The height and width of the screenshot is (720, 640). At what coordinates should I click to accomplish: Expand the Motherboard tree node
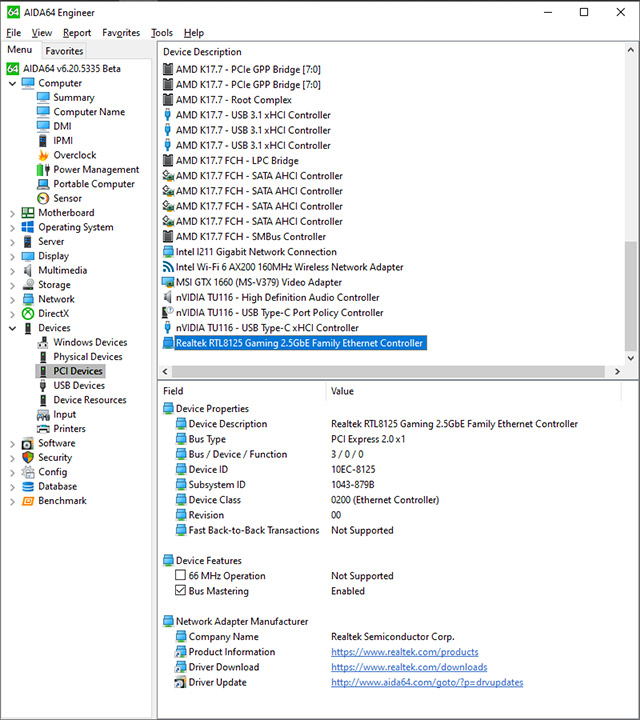[x=12, y=213]
